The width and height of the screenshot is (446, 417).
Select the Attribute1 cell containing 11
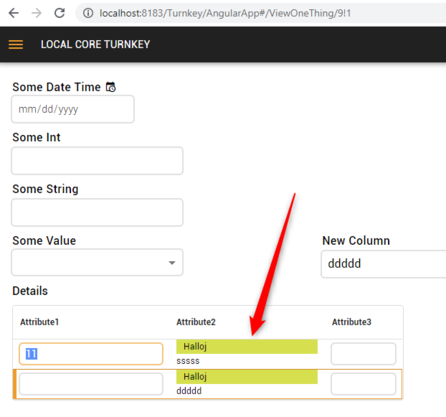pos(91,354)
